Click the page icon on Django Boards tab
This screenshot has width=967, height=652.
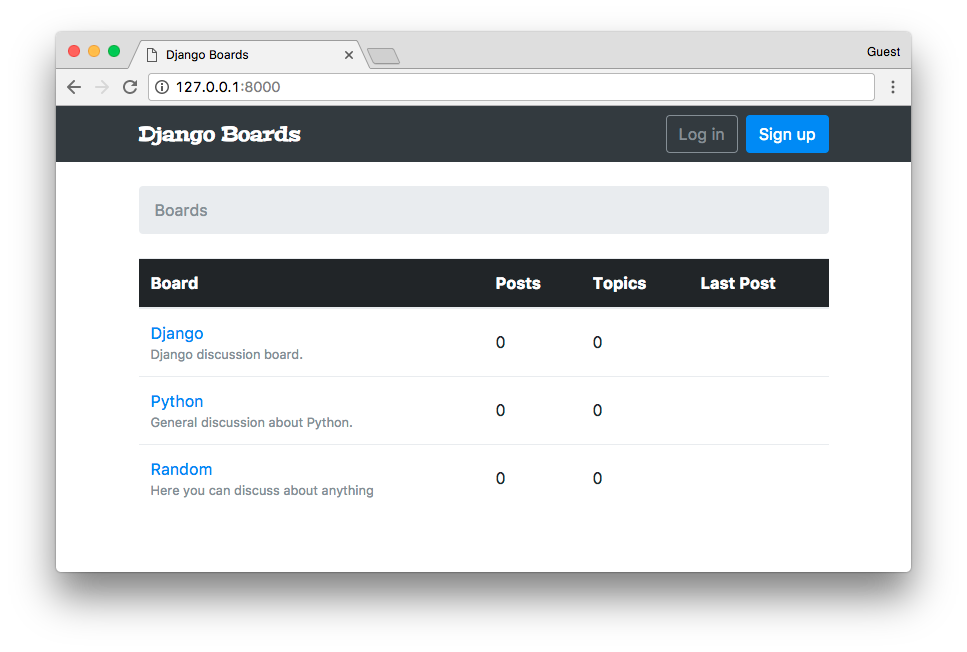(x=152, y=55)
